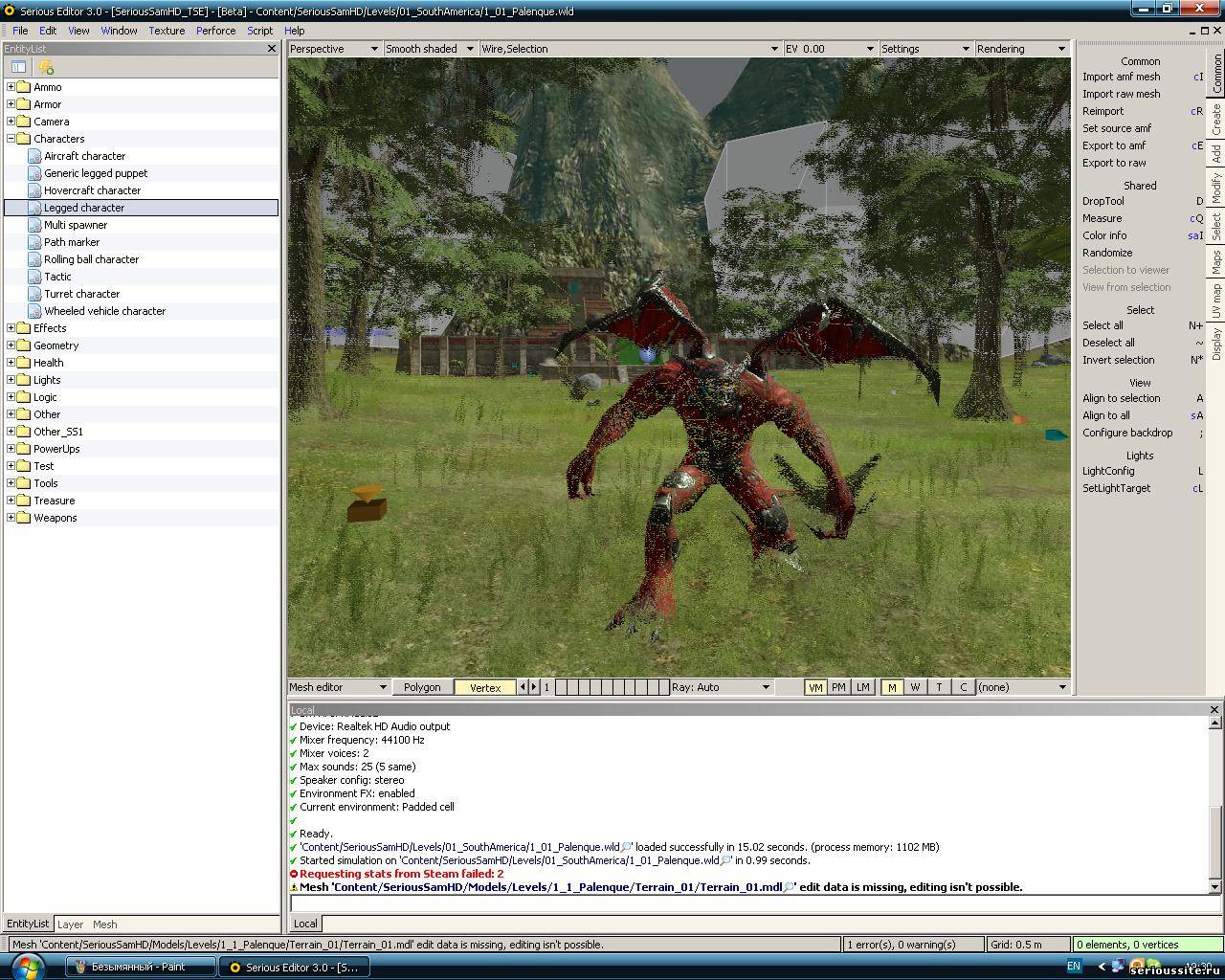Screen dimensions: 1225x980
Task: Expand the Ammo folder
Action: [x=11, y=87]
